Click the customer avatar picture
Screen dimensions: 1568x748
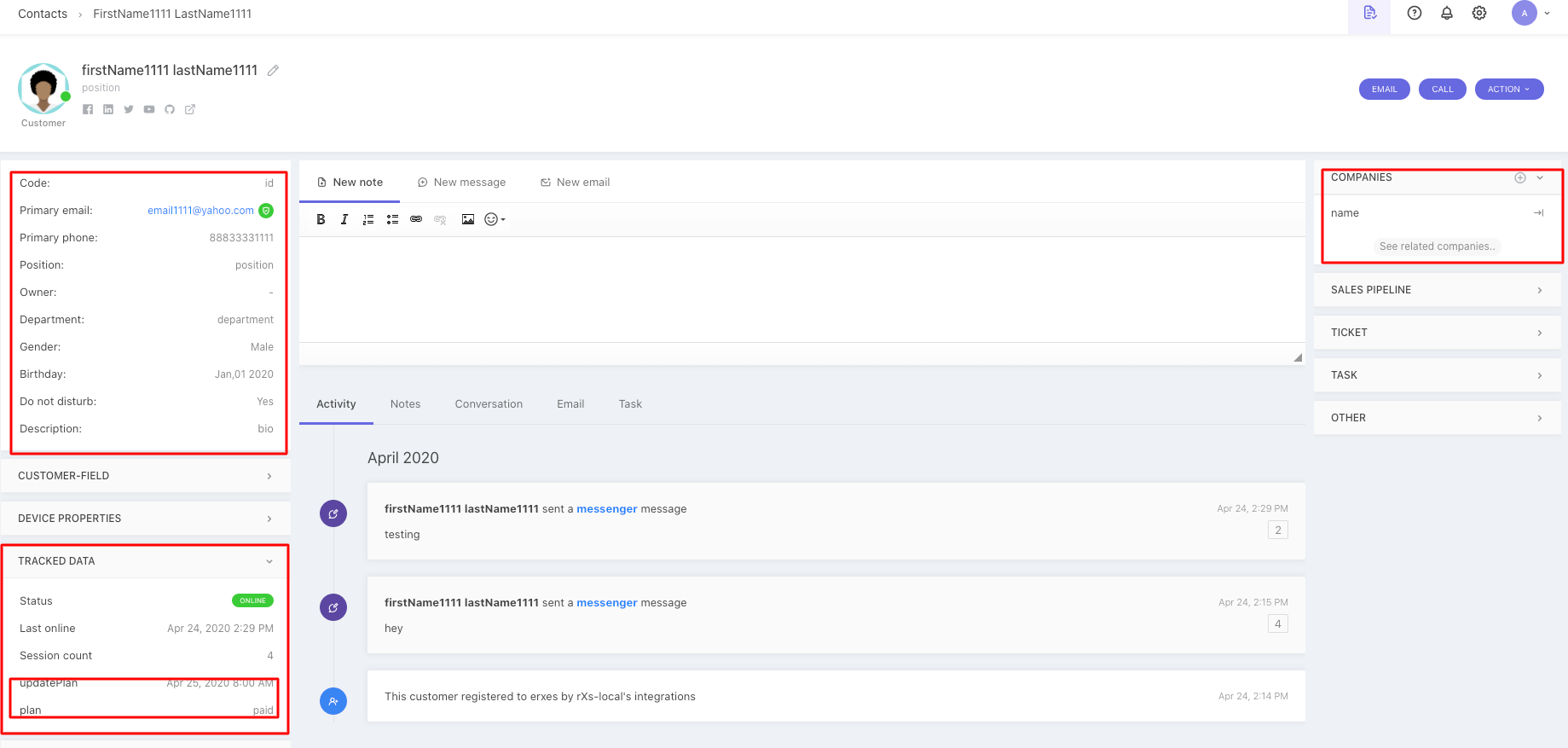[x=43, y=89]
